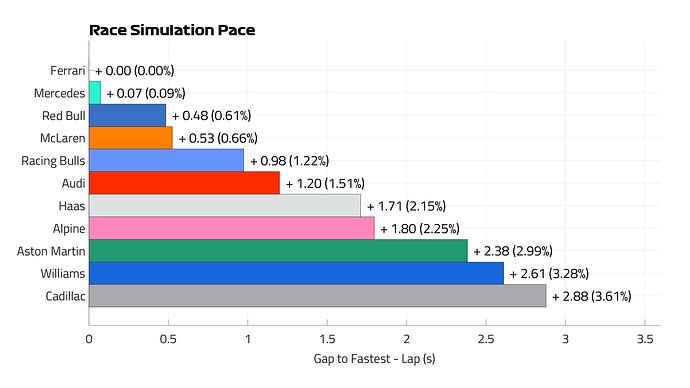Select the + 1.71 (2.15%) Haas value

[407, 206]
